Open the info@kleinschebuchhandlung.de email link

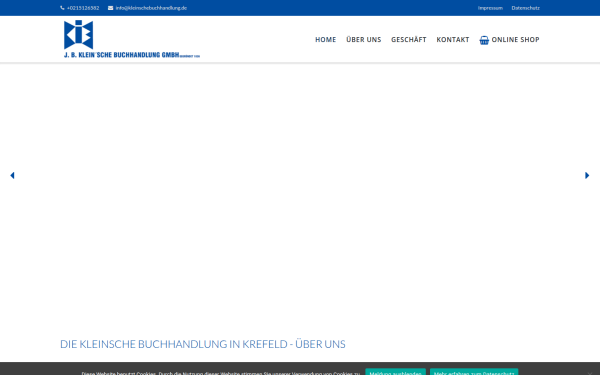pos(151,8)
